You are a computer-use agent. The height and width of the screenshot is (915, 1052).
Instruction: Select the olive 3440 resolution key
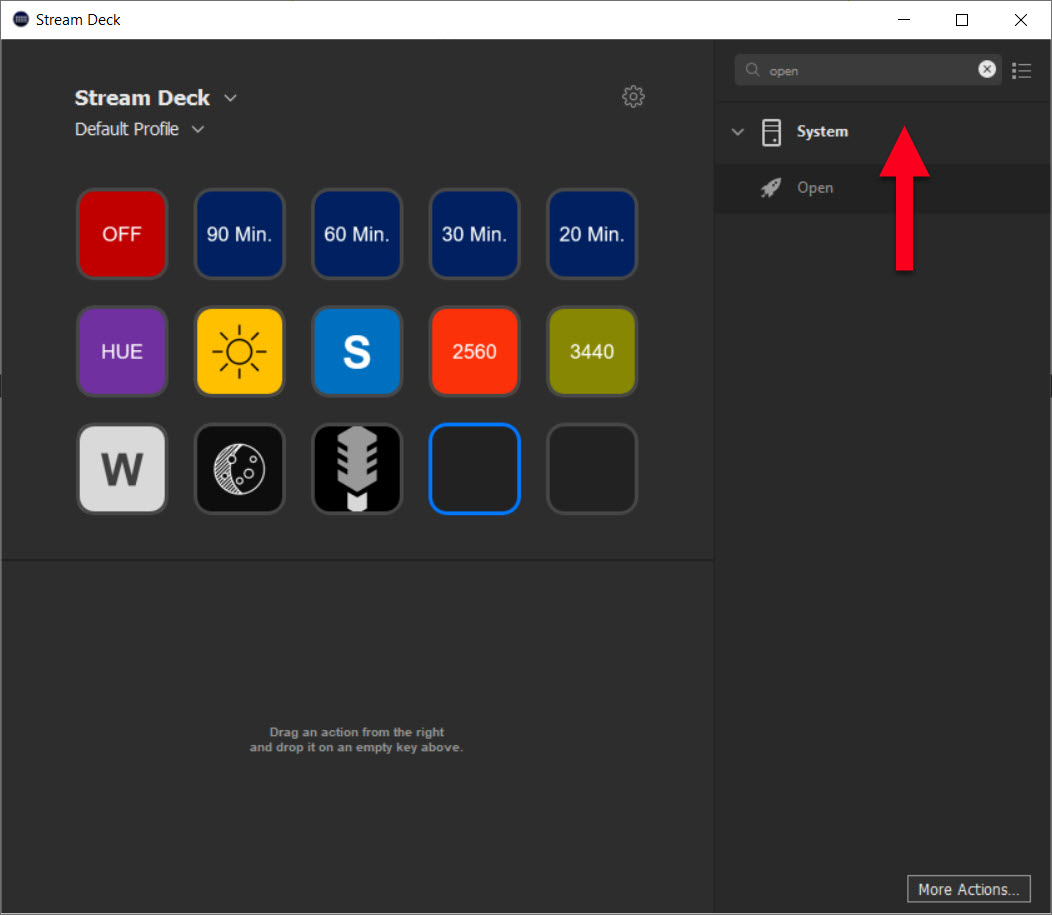(592, 351)
